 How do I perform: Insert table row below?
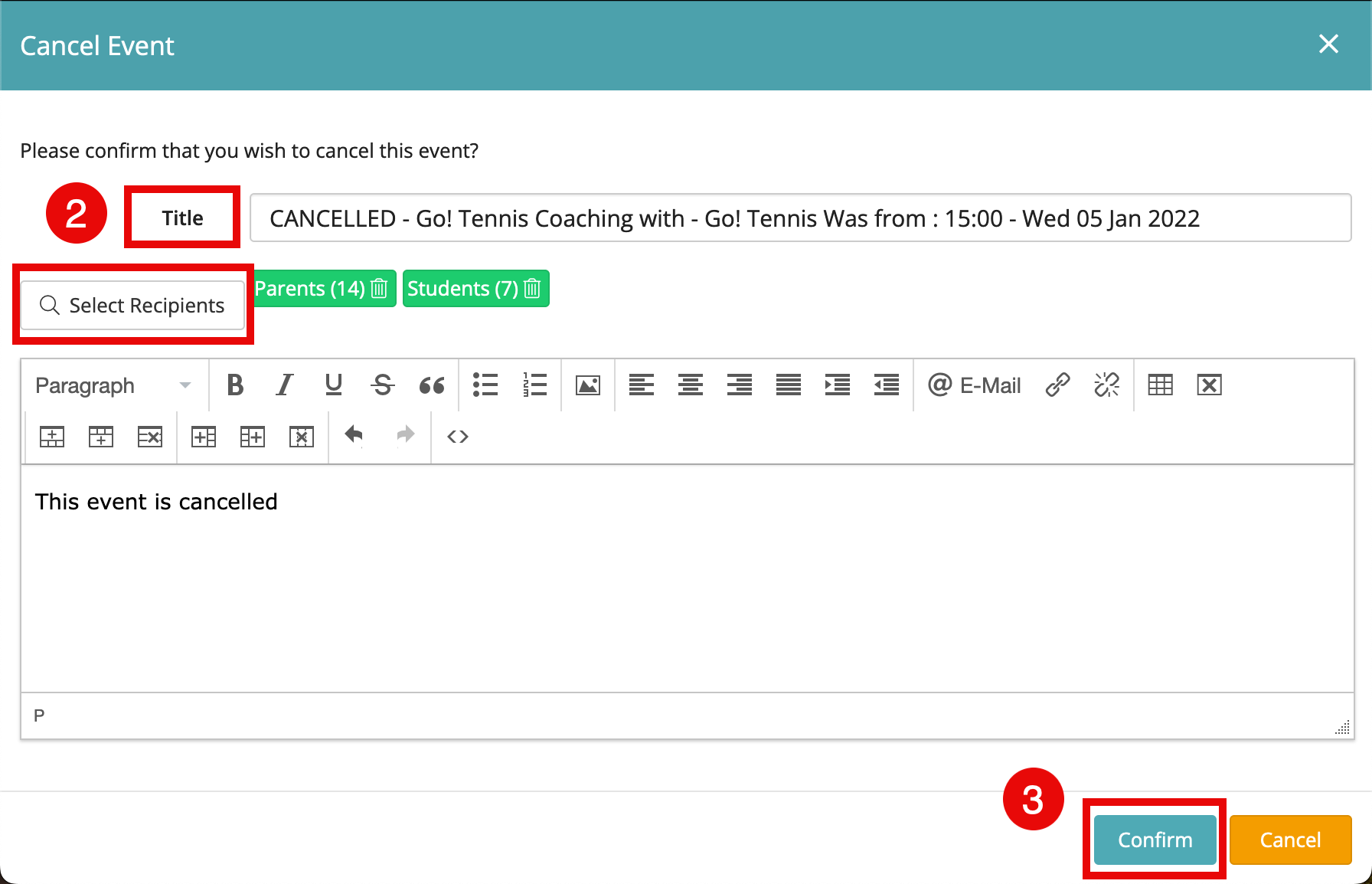[x=101, y=437]
